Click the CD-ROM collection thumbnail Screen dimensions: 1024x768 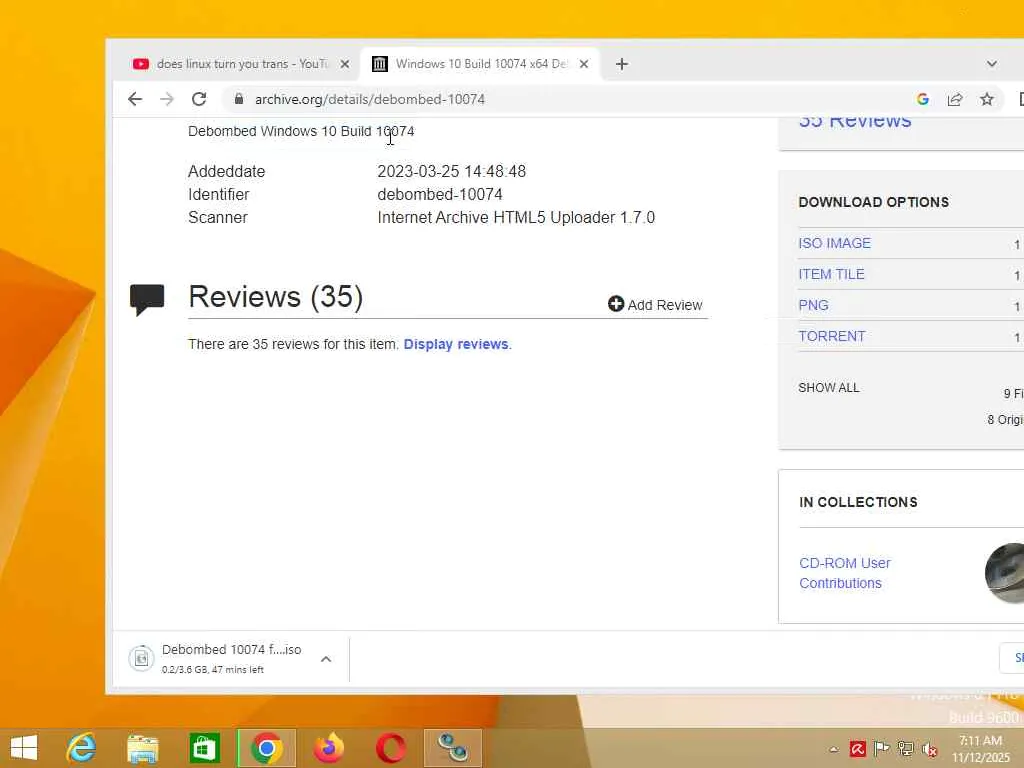[1004, 573]
